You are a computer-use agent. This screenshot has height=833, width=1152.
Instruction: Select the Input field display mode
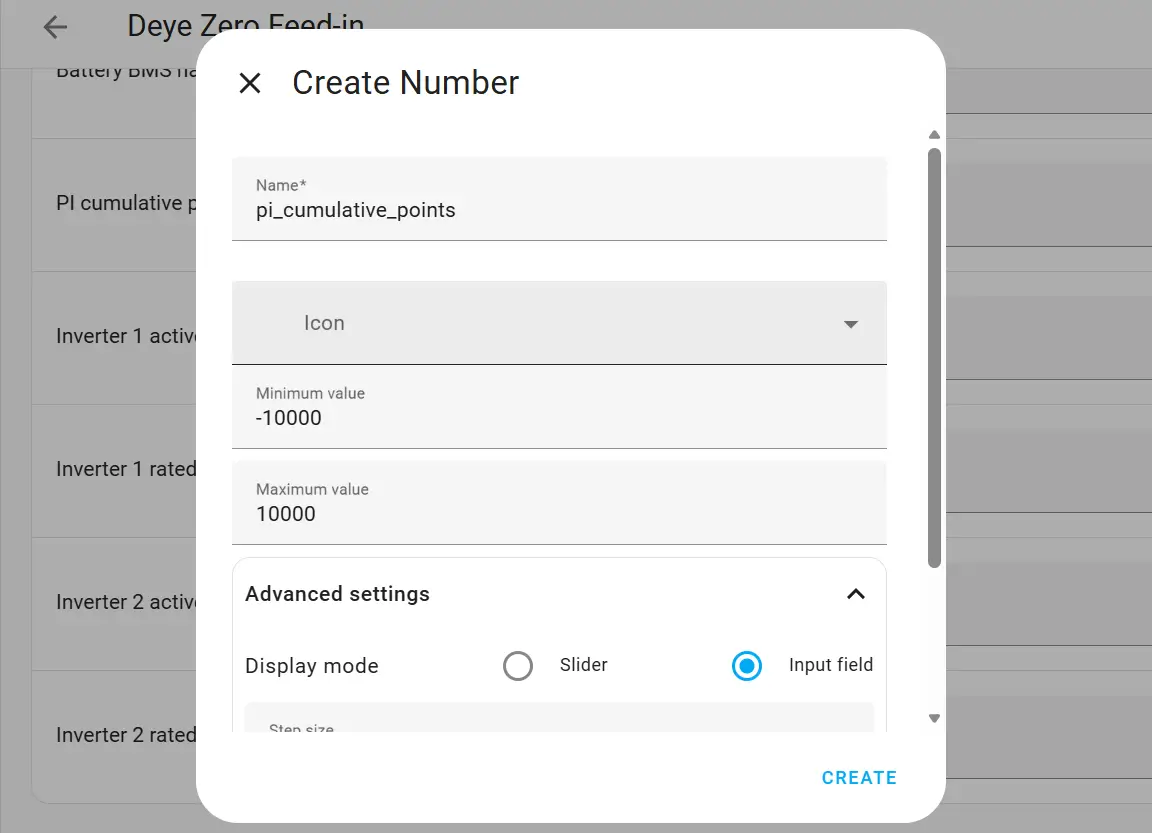click(747, 666)
